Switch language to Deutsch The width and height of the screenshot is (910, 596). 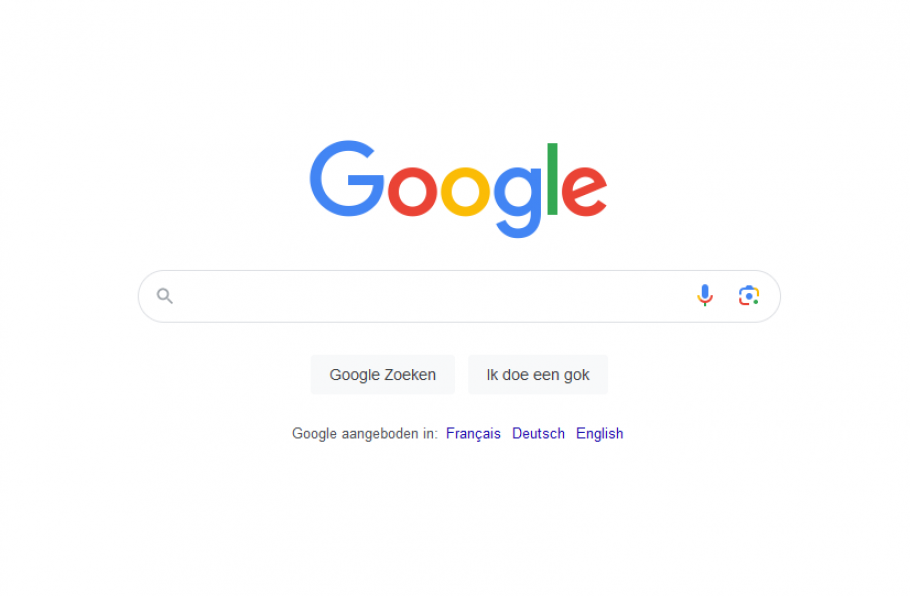(x=538, y=434)
